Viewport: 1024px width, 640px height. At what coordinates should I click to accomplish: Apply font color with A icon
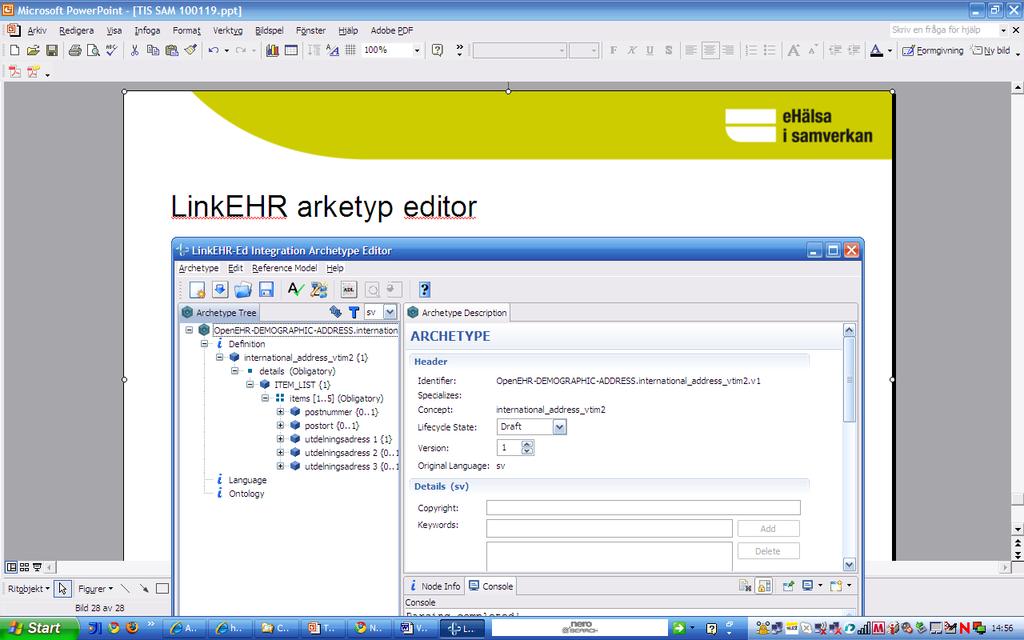click(876, 50)
